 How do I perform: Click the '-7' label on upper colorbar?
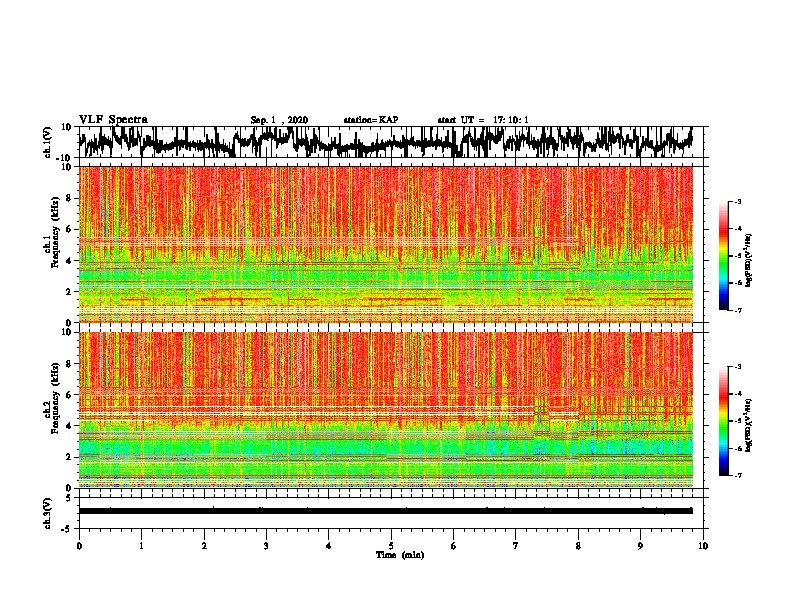(737, 310)
